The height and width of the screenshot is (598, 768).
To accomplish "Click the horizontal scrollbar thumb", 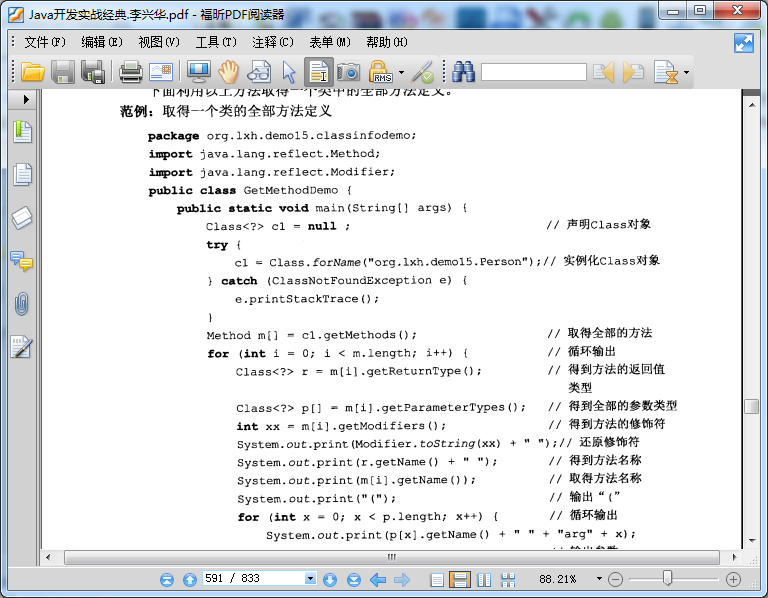I will (x=392, y=557).
